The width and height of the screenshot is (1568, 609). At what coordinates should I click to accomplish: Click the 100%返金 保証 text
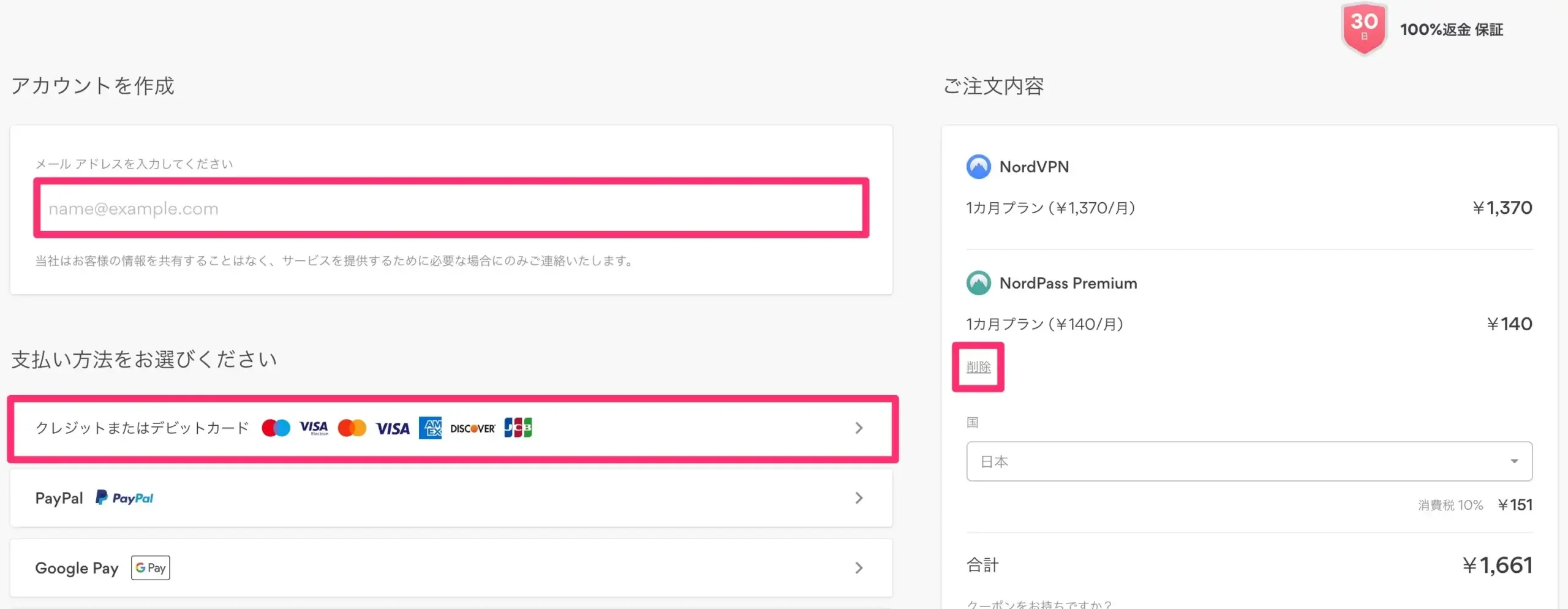pyautogui.click(x=1452, y=29)
